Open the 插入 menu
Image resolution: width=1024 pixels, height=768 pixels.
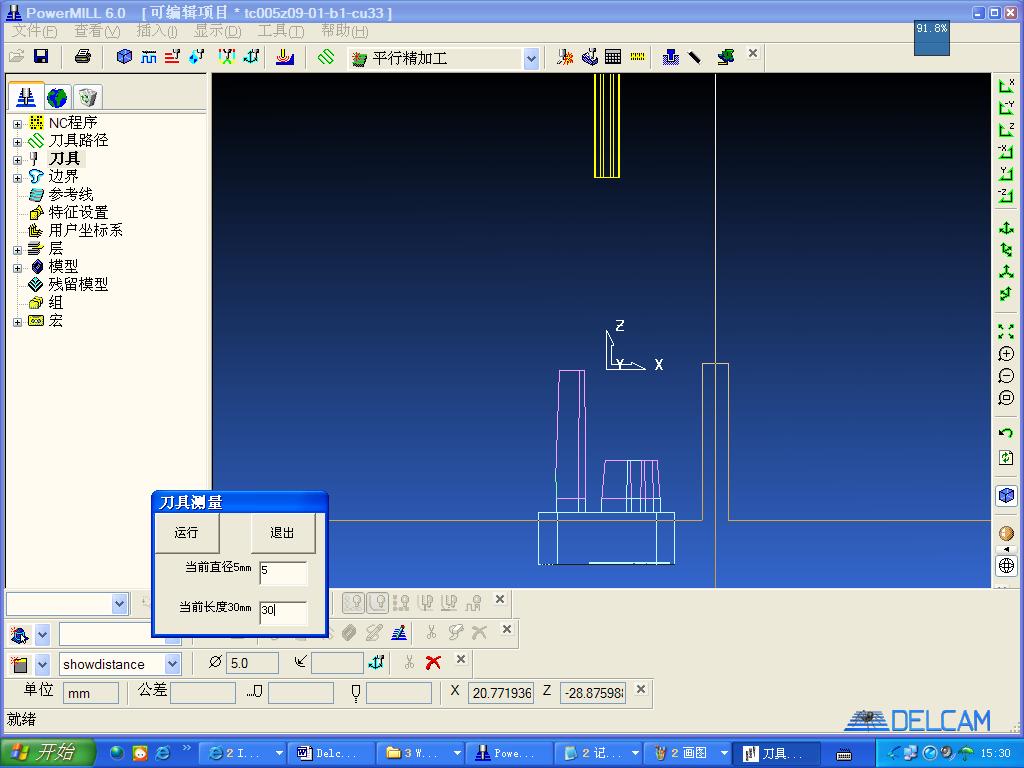157,31
